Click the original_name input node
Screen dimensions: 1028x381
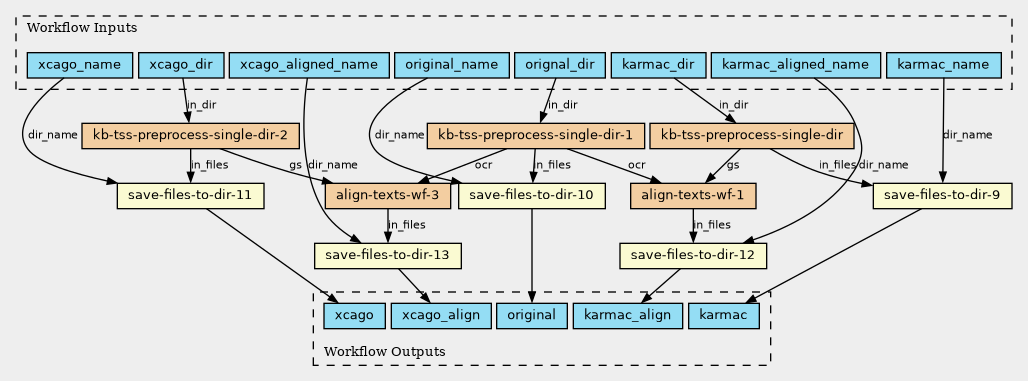coord(452,65)
